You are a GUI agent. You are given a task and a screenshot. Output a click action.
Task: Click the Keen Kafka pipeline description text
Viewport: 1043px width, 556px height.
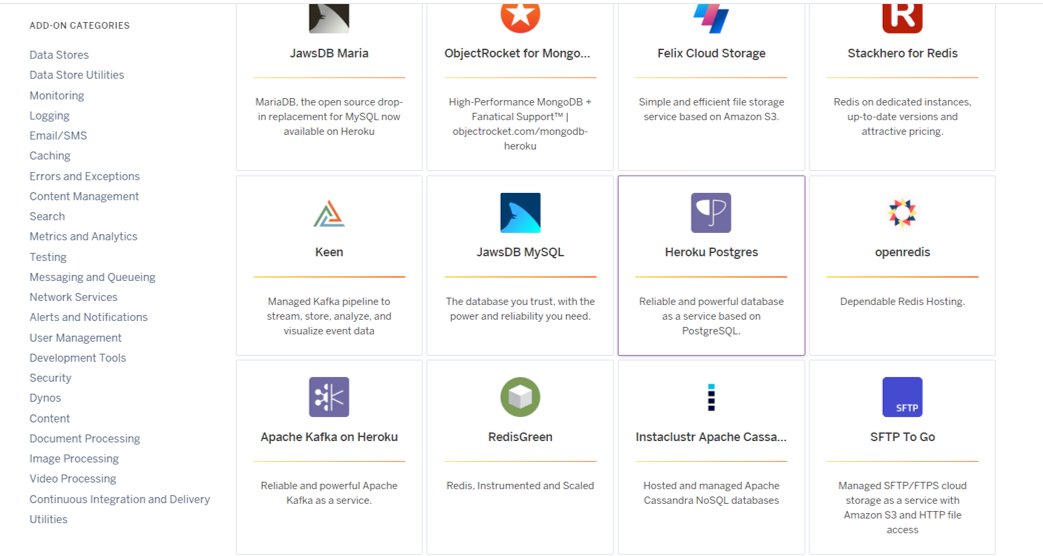(329, 316)
